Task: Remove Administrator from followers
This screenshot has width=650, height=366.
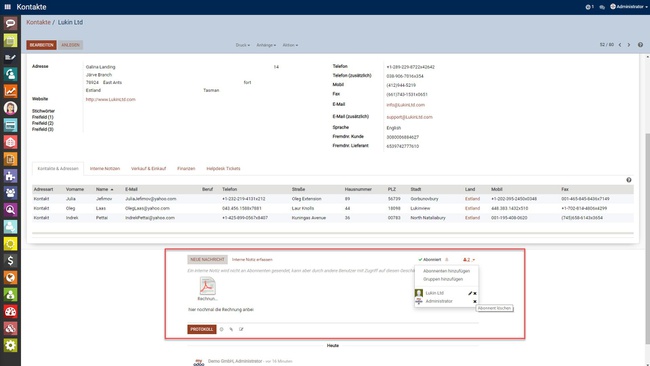Action: (475, 301)
